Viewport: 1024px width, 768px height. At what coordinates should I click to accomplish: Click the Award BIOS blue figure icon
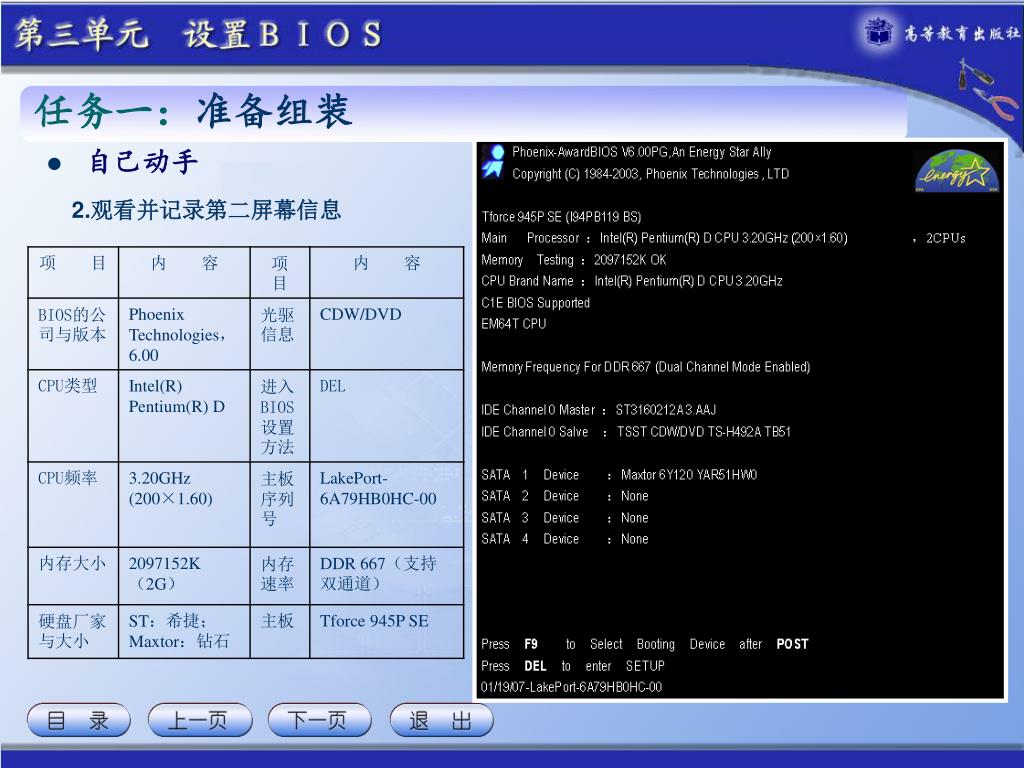pyautogui.click(x=494, y=161)
